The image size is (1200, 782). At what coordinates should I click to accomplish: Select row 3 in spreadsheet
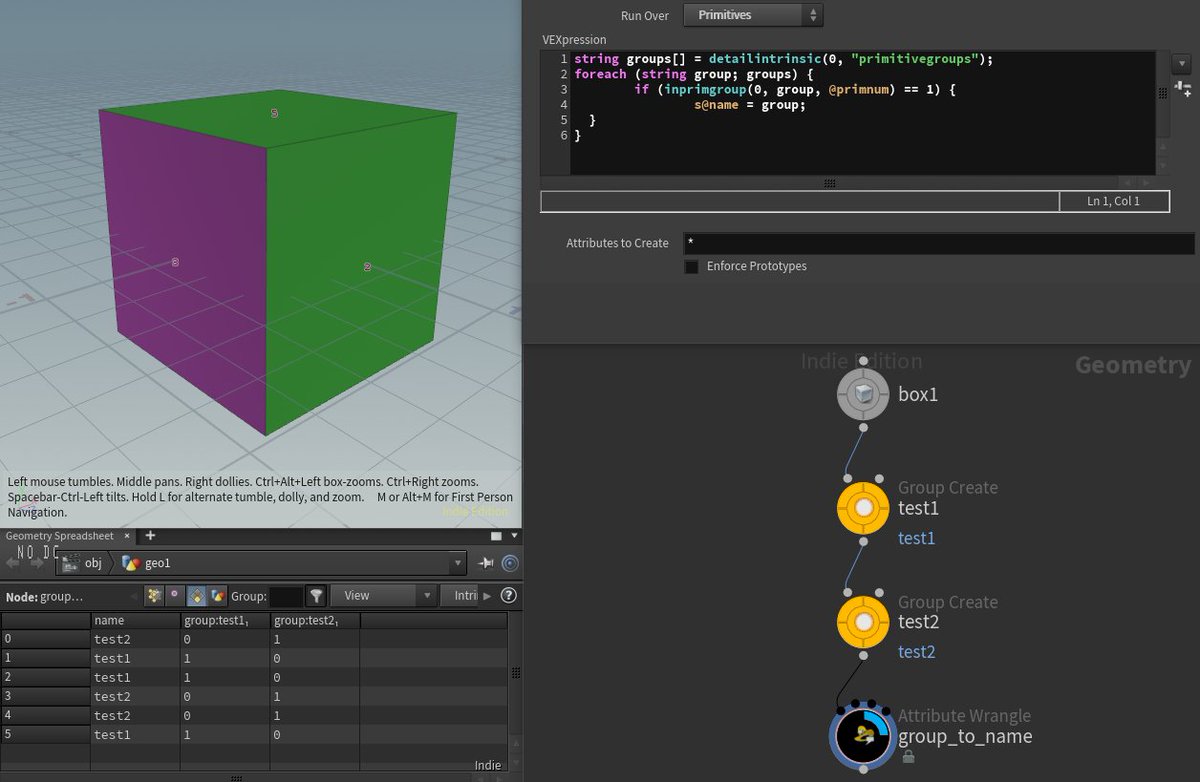click(45, 696)
